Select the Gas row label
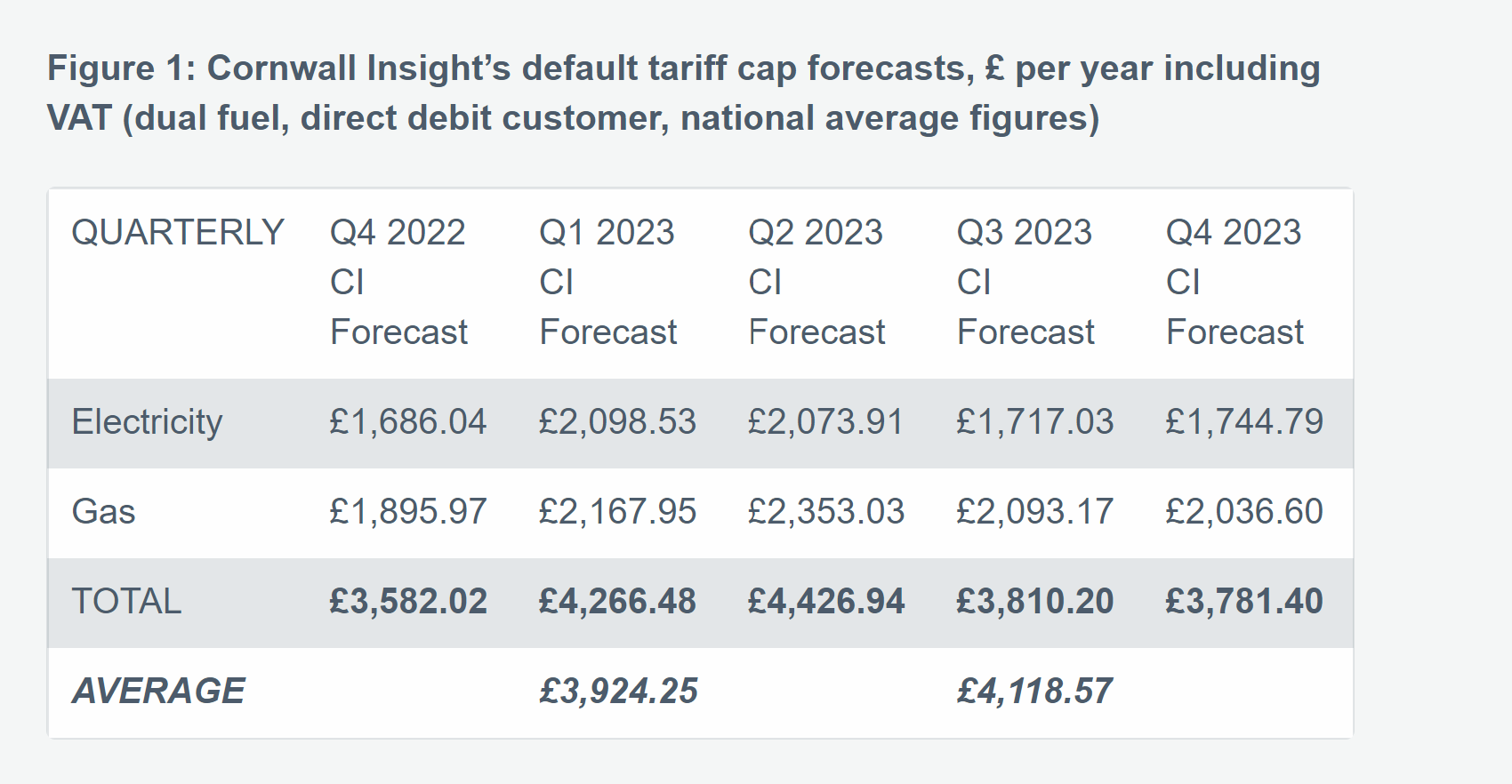Viewport: 1512px width, 784px height. (x=103, y=512)
